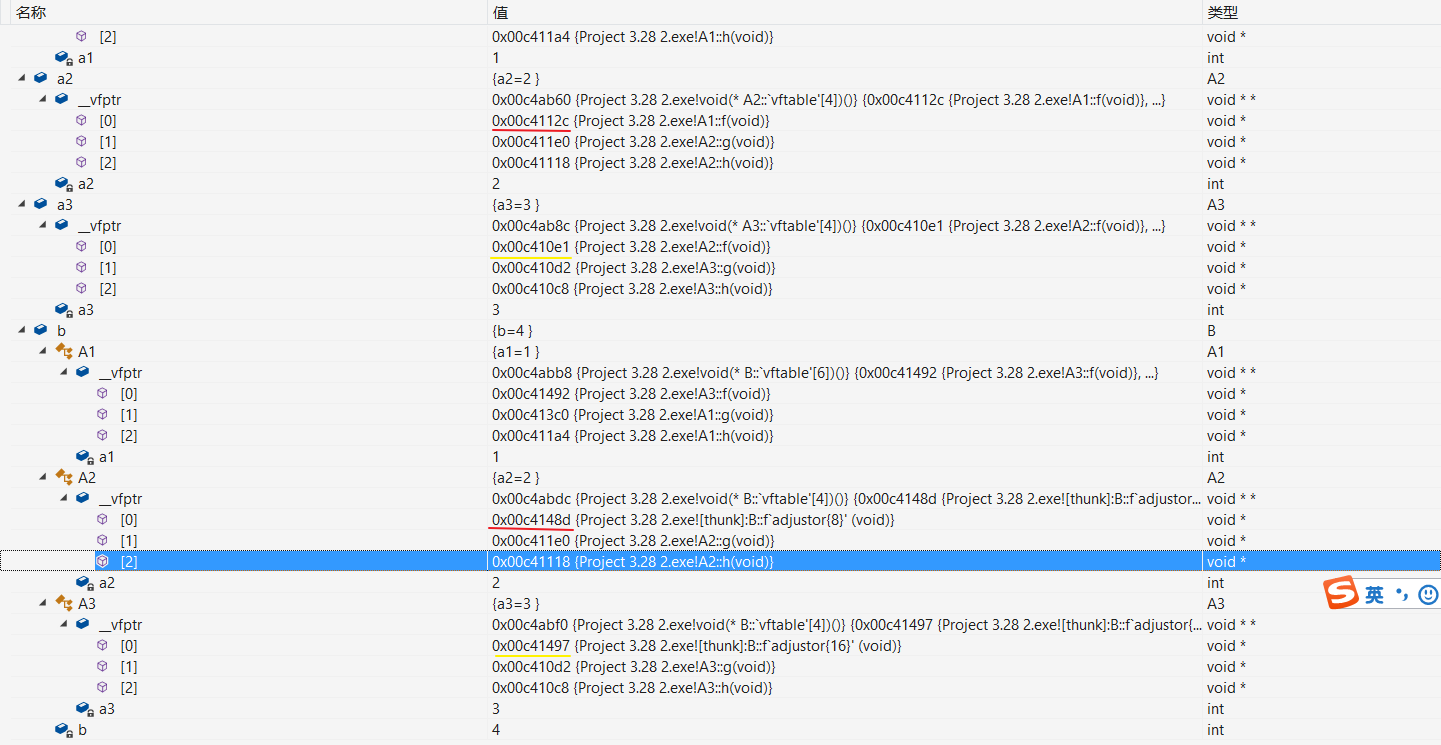
Task: Click base-class icon of A2 under b
Action: [x=64, y=477]
